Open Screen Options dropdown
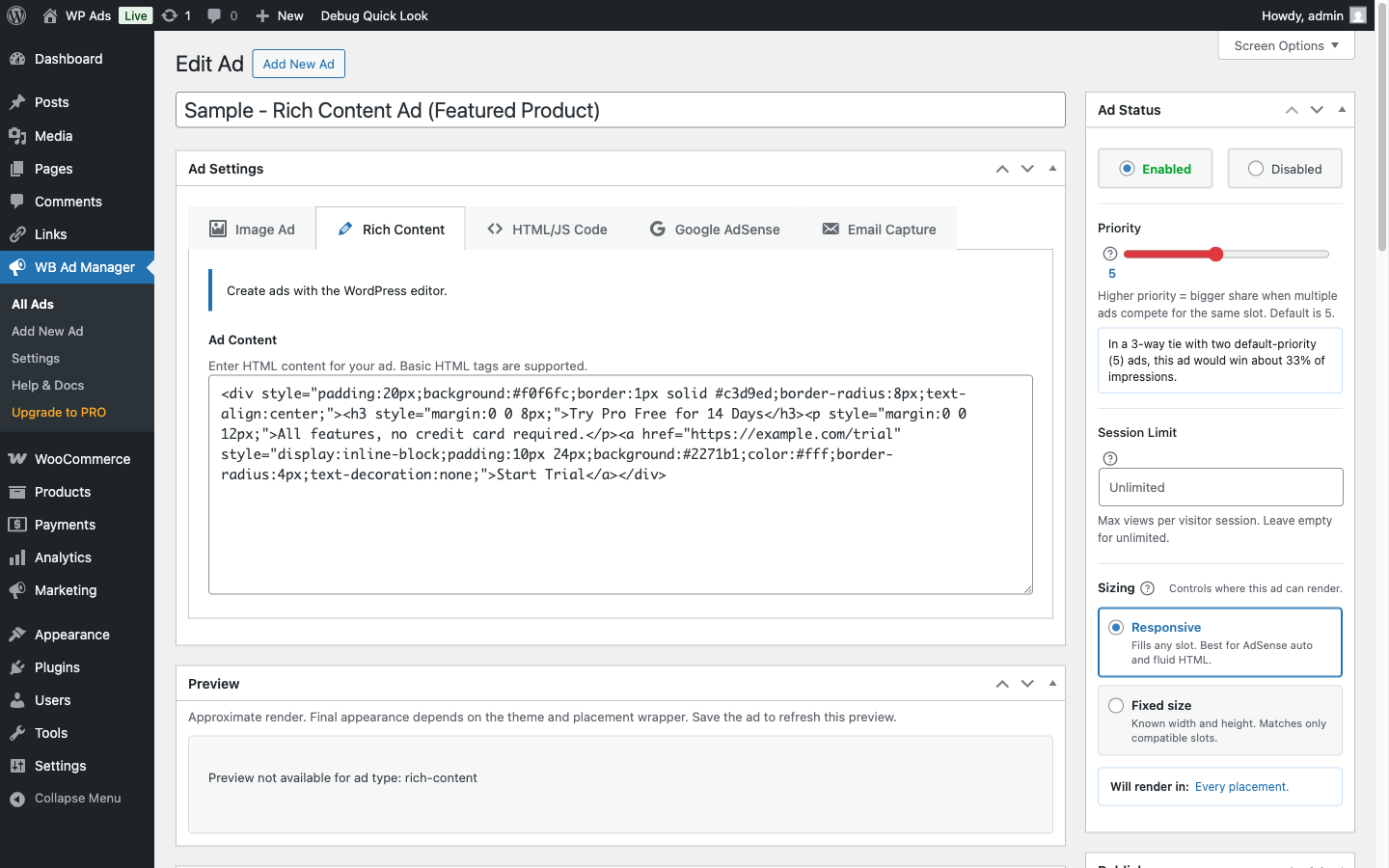Screen dimensions: 1389x868 (1287, 45)
